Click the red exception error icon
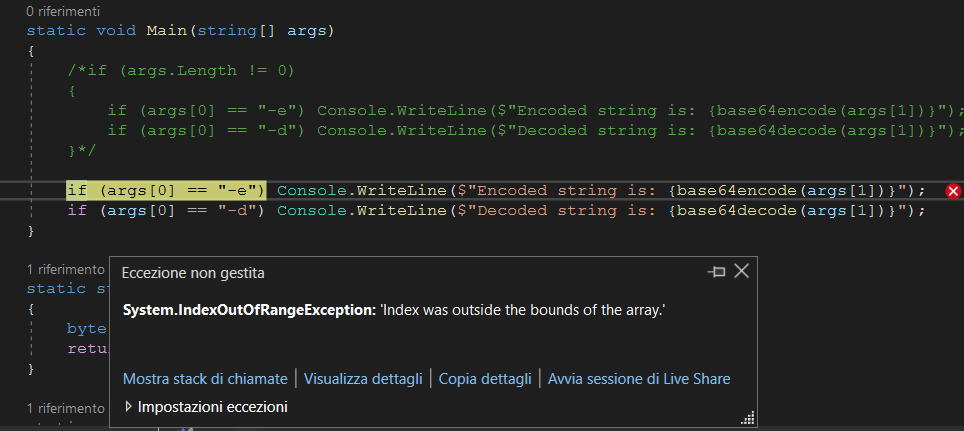Viewport: 964px width, 431px height. [953, 191]
